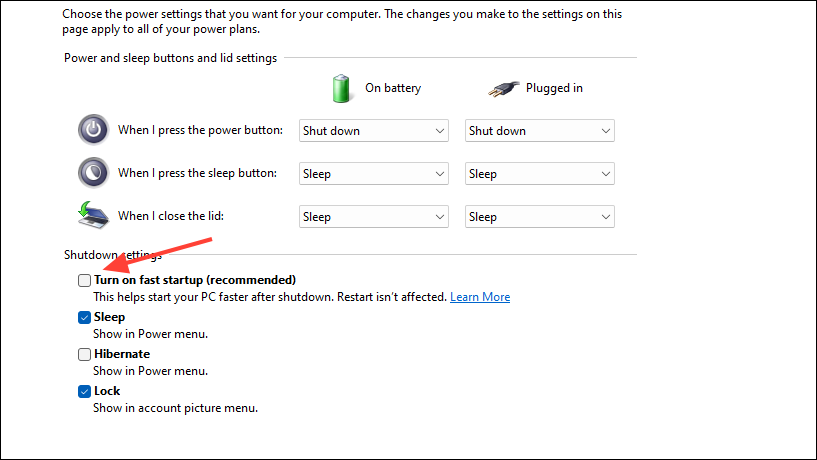Open power button Plugged in dropdown
The width and height of the screenshot is (817, 460).
click(x=540, y=131)
